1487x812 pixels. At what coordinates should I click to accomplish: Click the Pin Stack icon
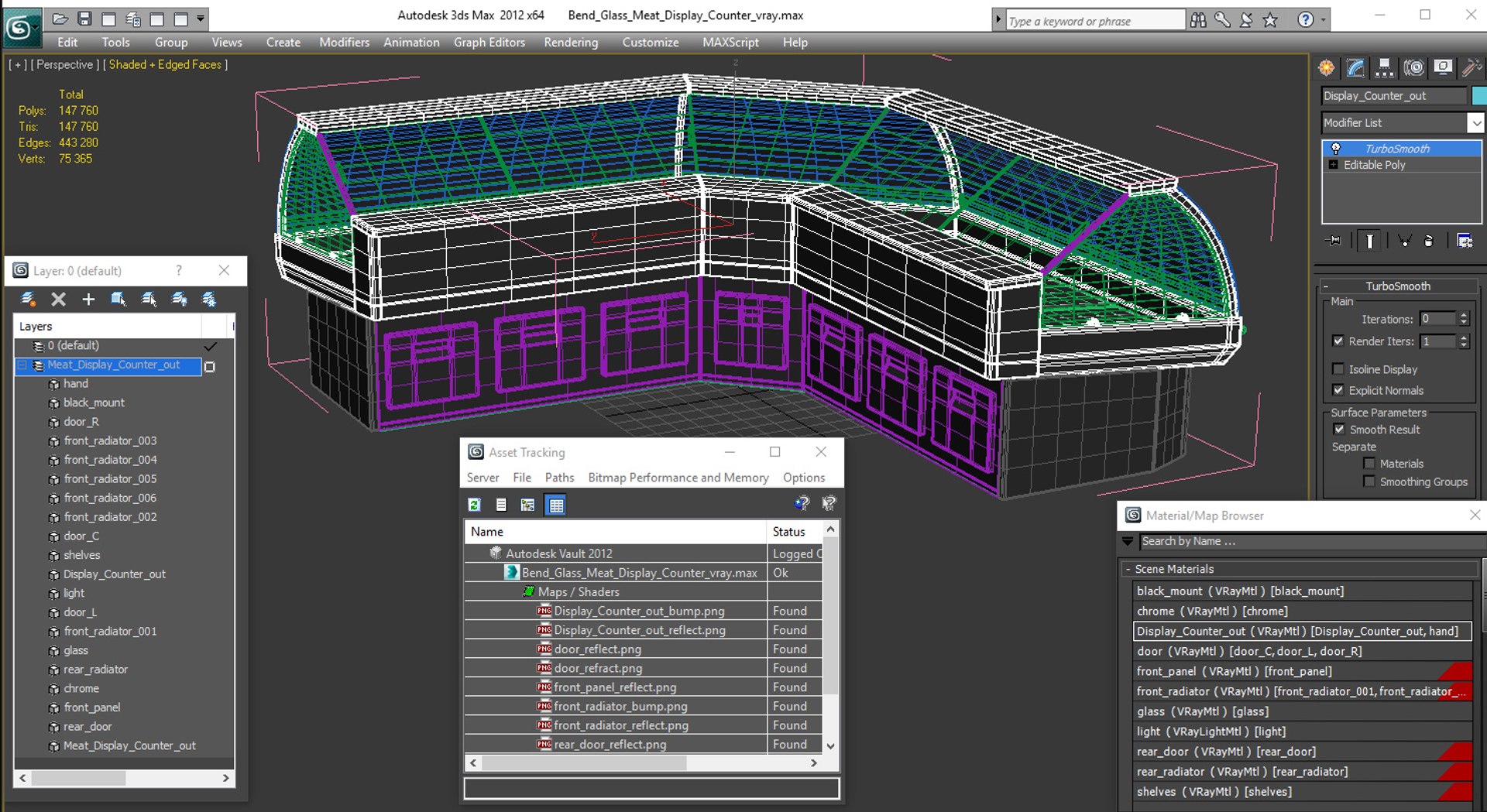coord(1334,241)
